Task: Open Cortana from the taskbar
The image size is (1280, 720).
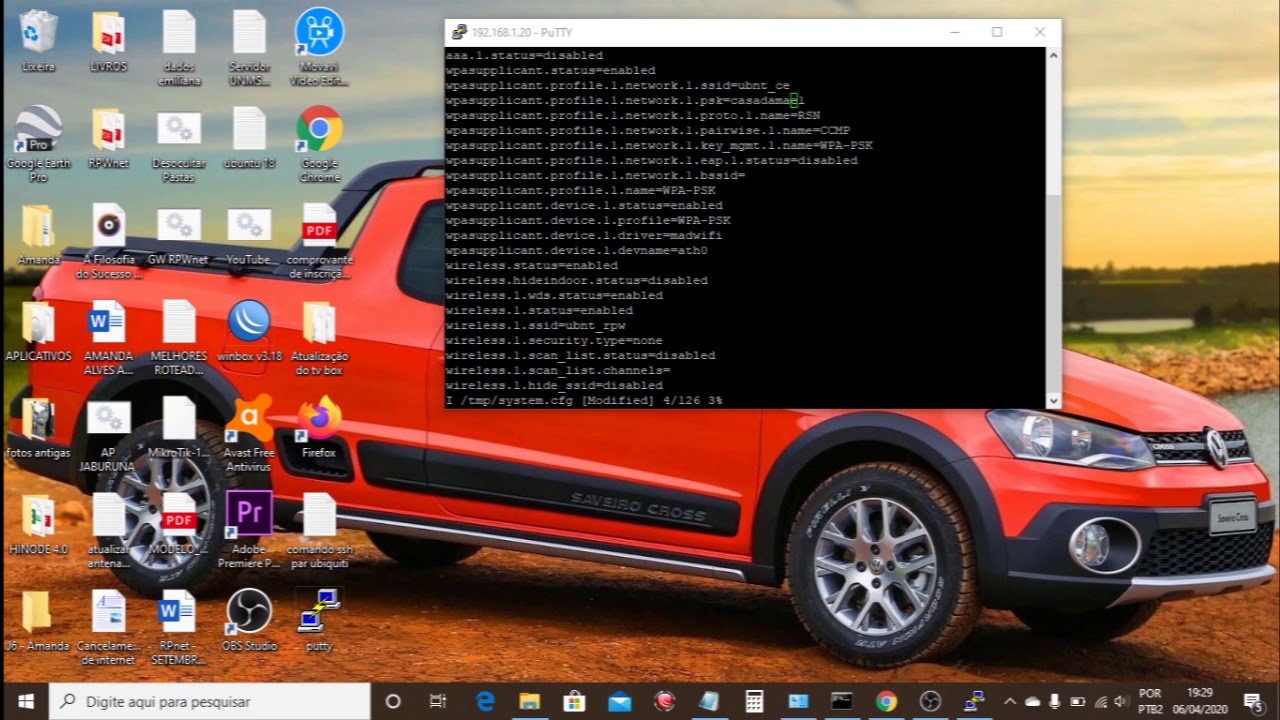Action: 393,701
